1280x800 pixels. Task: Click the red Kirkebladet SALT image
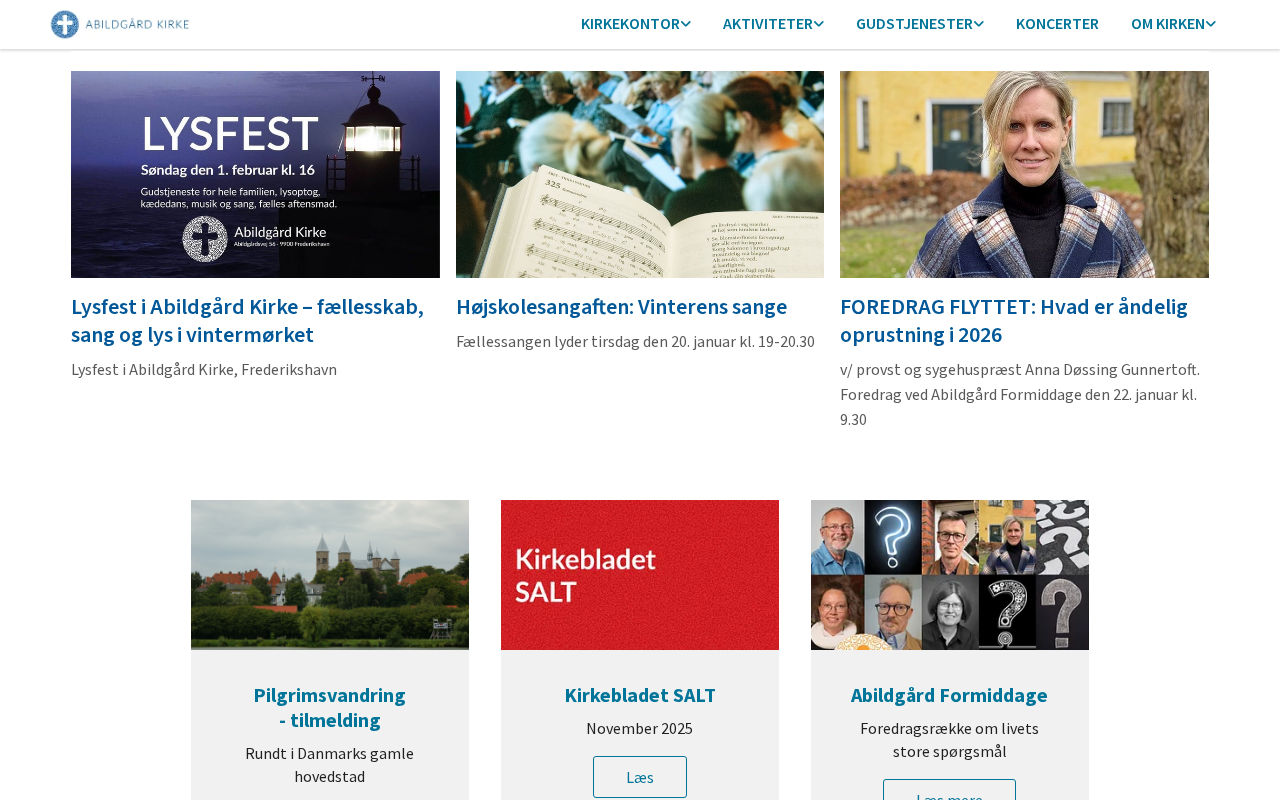(x=640, y=575)
